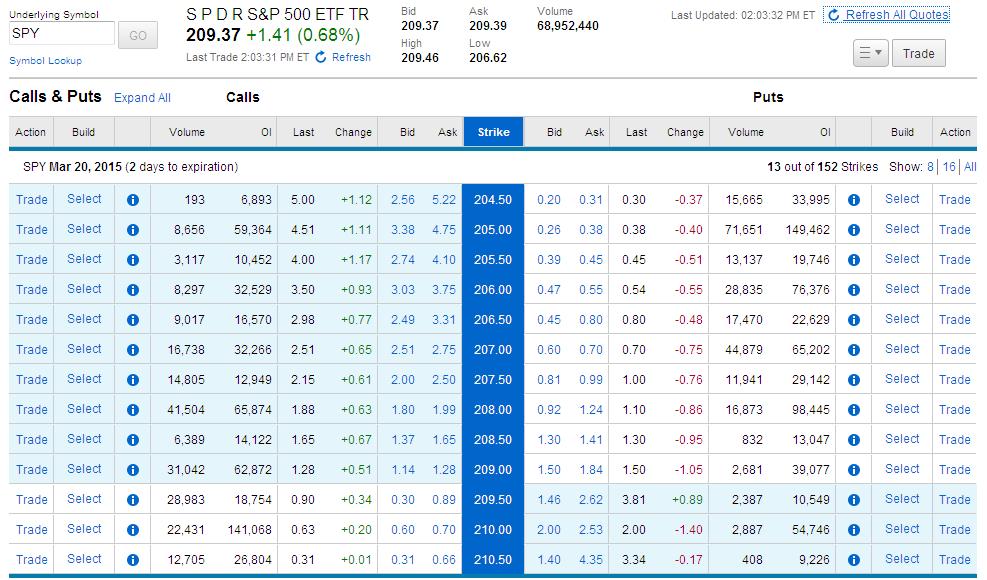Open info icon for 204.50 strike put

(854, 200)
